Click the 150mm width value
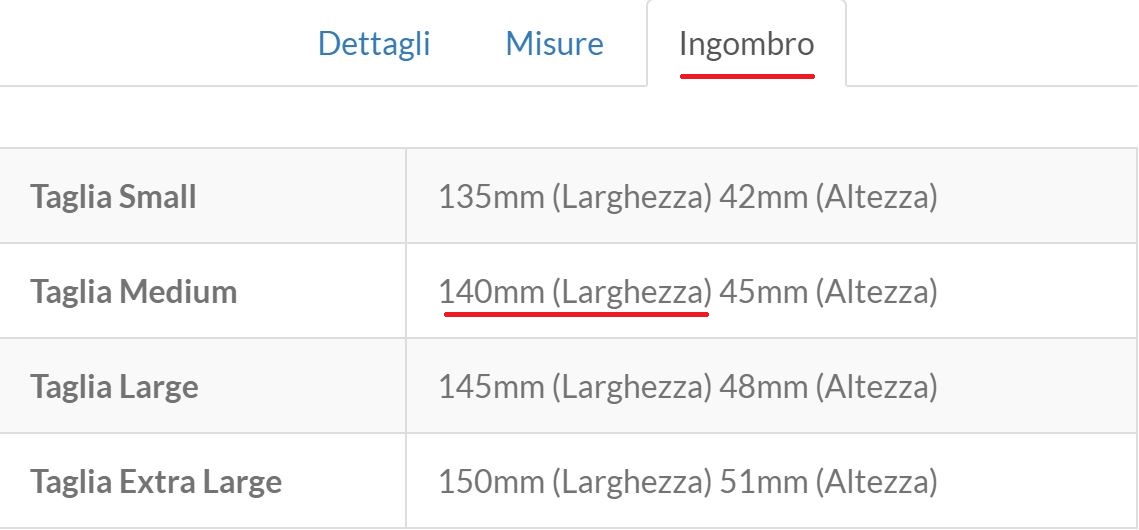1139x530 pixels. coord(491,482)
